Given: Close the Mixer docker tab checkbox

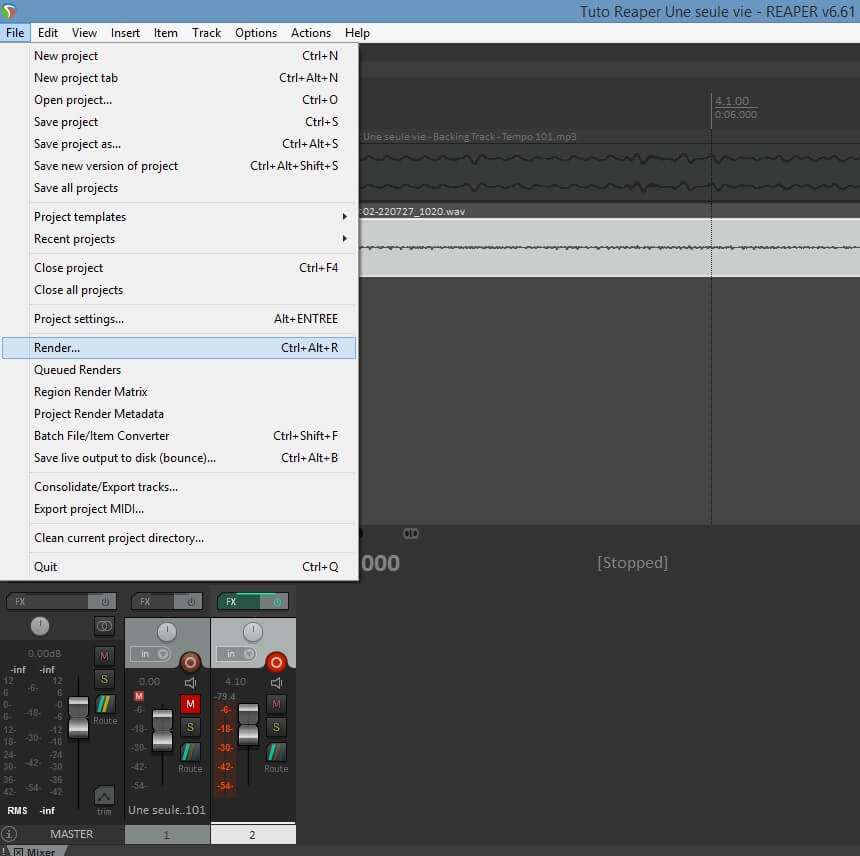Looking at the screenshot, I should point(18,852).
